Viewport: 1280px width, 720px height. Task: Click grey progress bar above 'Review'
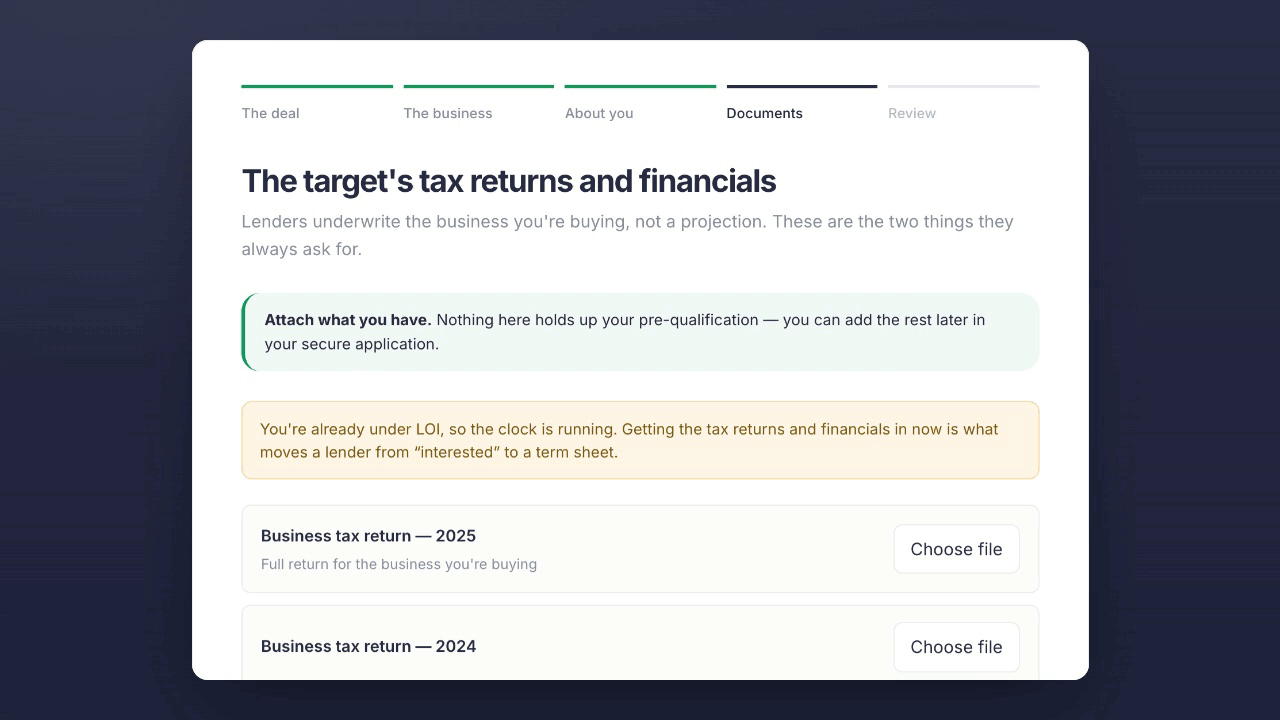(x=964, y=86)
